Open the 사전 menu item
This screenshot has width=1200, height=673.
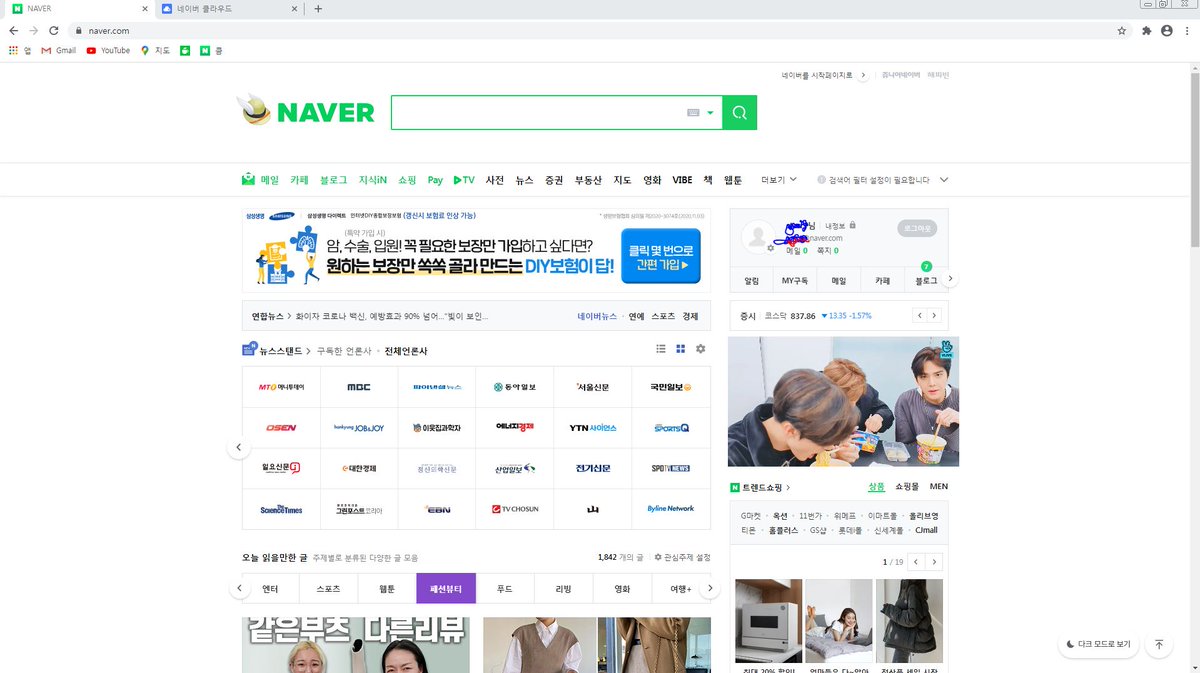[494, 180]
